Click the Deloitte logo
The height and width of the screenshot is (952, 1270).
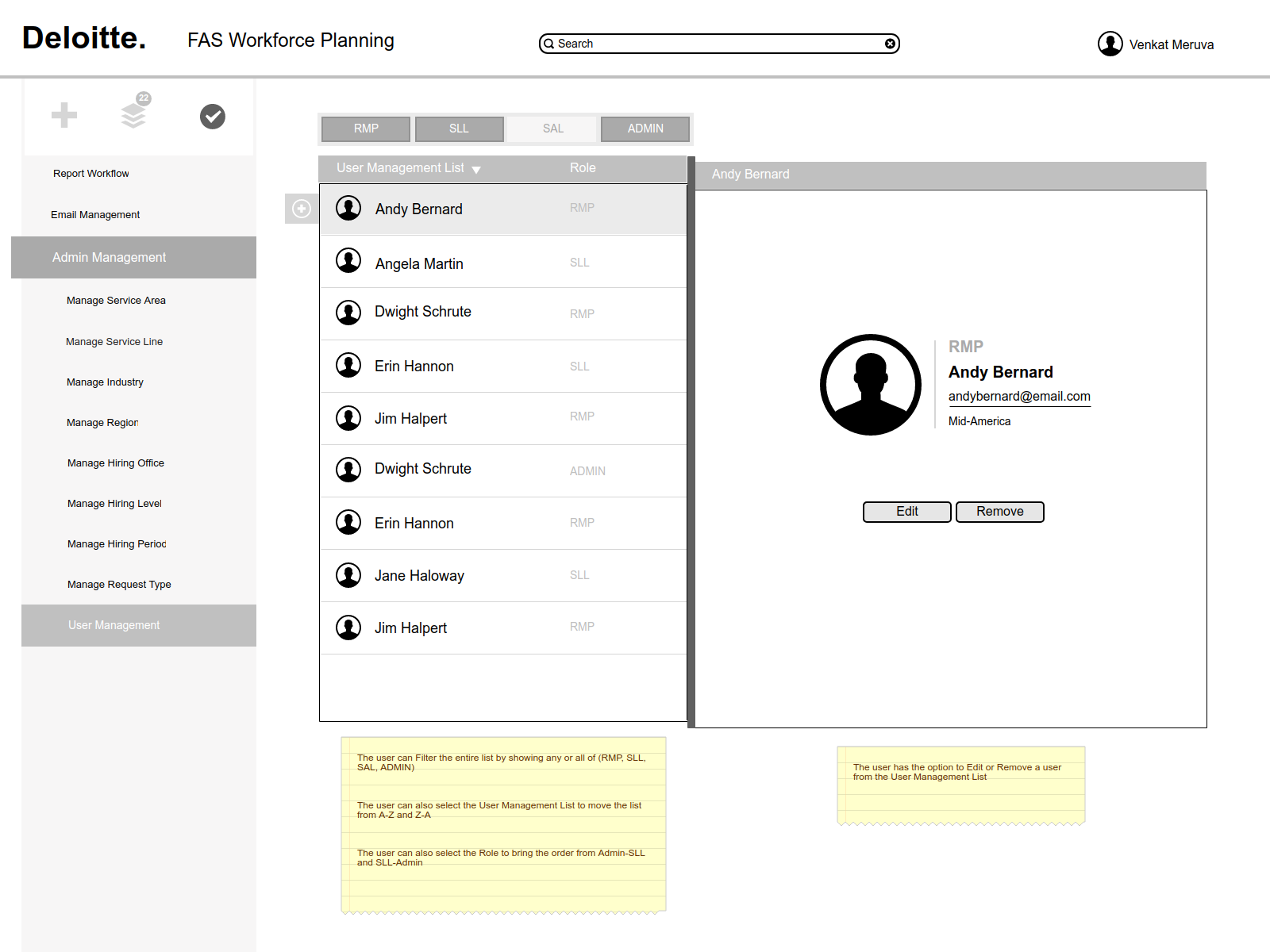[x=84, y=38]
